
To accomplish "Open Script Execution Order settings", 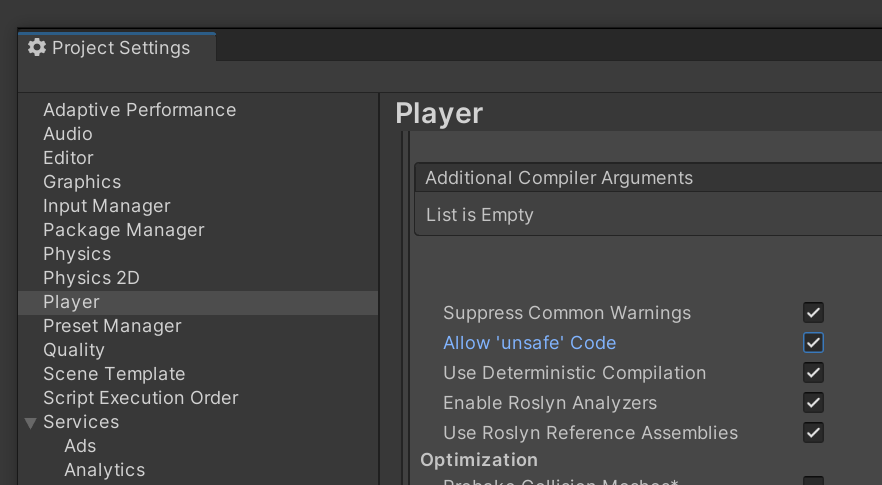I will [140, 398].
